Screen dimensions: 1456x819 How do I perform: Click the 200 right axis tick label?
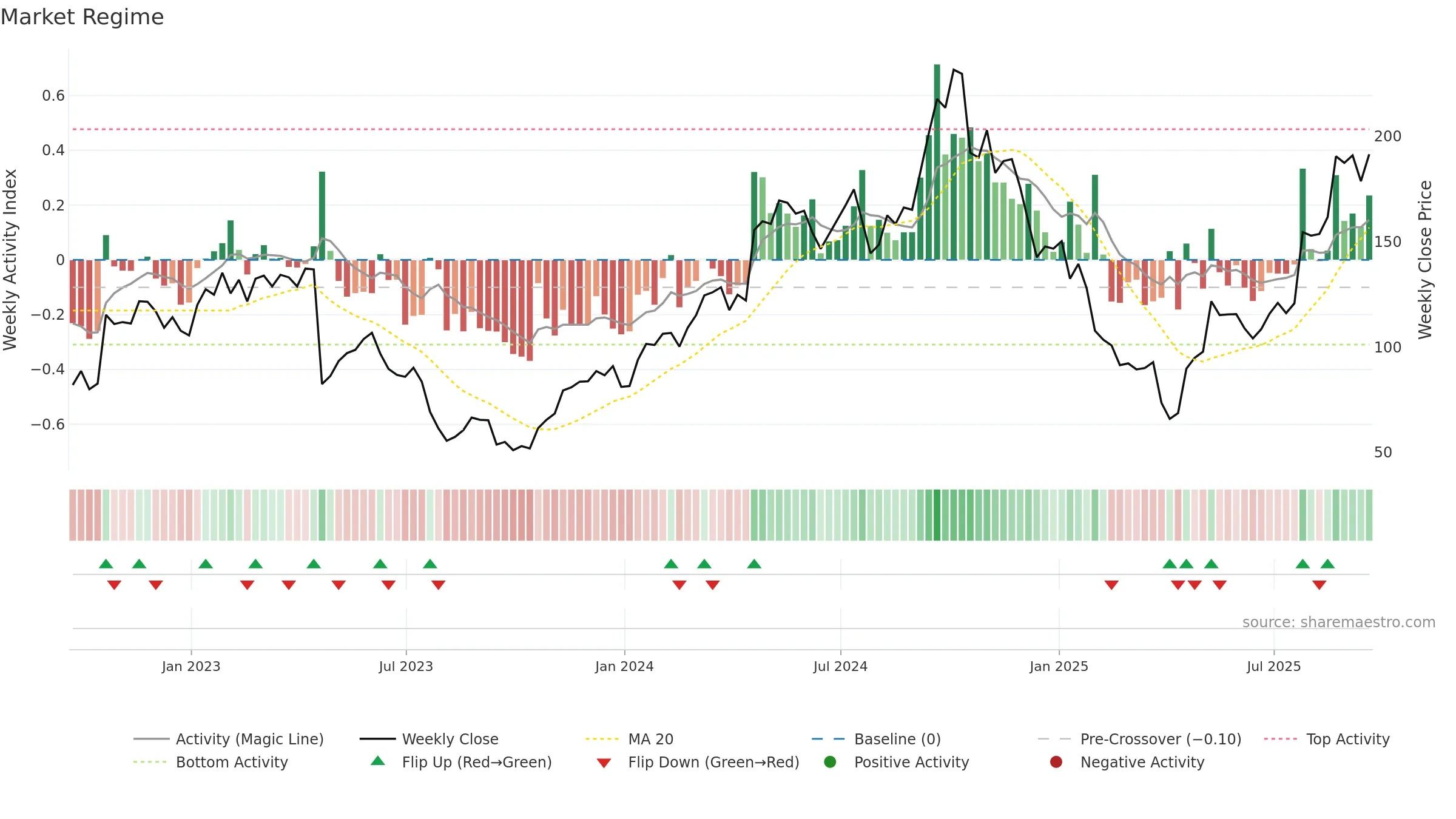tap(1387, 136)
